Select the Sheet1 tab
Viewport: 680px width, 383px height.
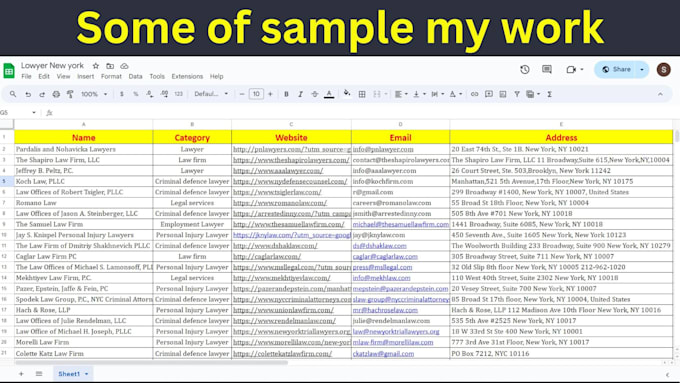73,373
